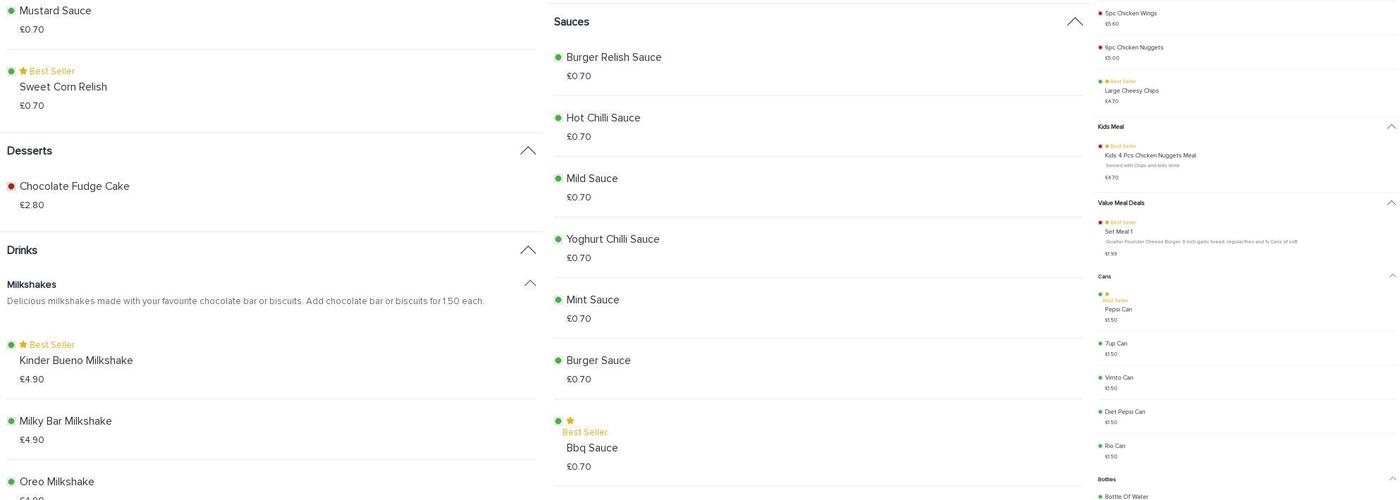Image resolution: width=1400 pixels, height=500 pixels.
Task: Click the Best Seller star above Bbq Sauce
Action: point(570,421)
